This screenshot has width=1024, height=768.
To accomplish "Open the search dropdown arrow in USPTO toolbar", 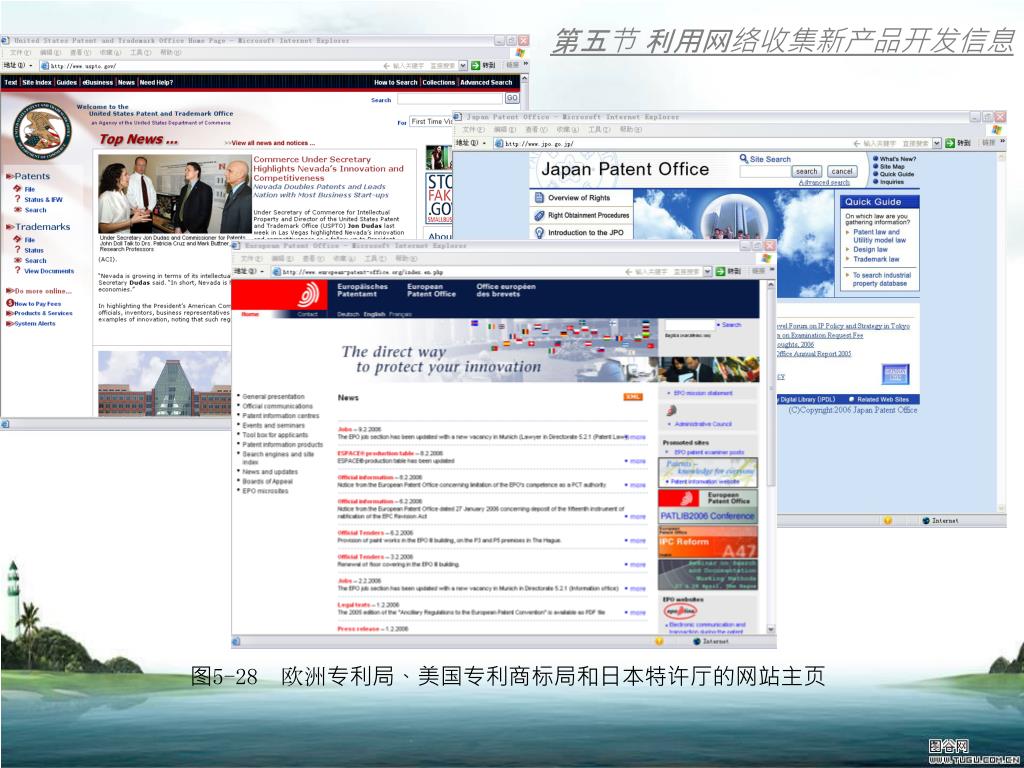I will (x=463, y=65).
